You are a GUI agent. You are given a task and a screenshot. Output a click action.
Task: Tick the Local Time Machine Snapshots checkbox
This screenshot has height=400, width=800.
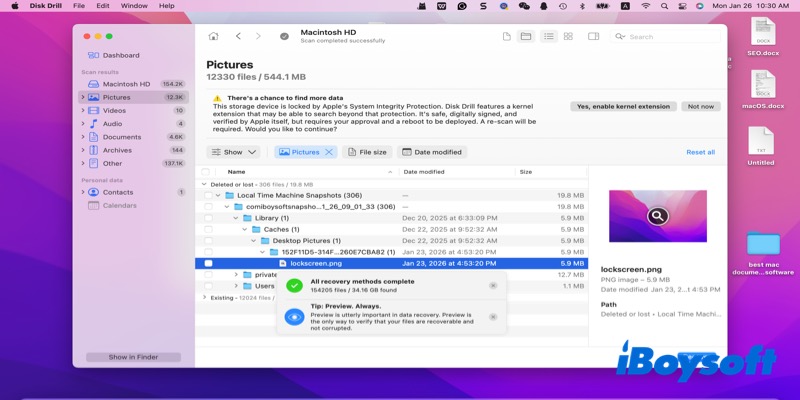pyautogui.click(x=207, y=195)
